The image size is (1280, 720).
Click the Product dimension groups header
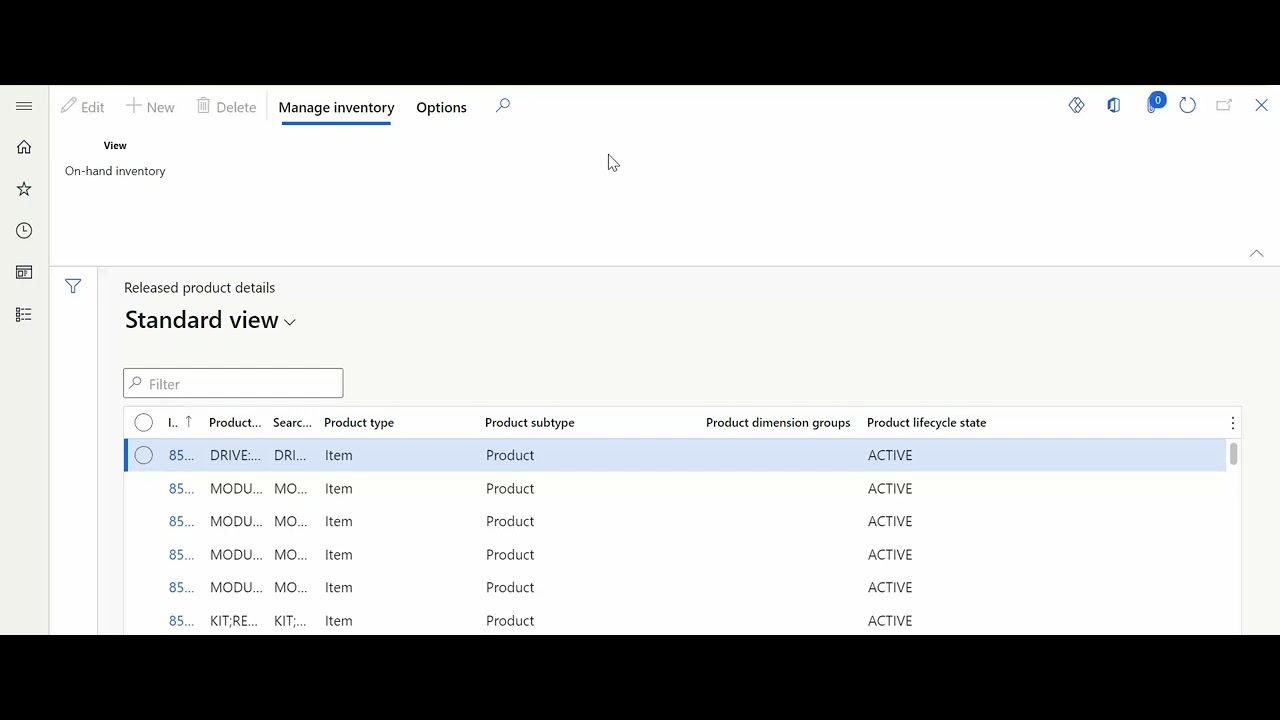click(x=778, y=422)
